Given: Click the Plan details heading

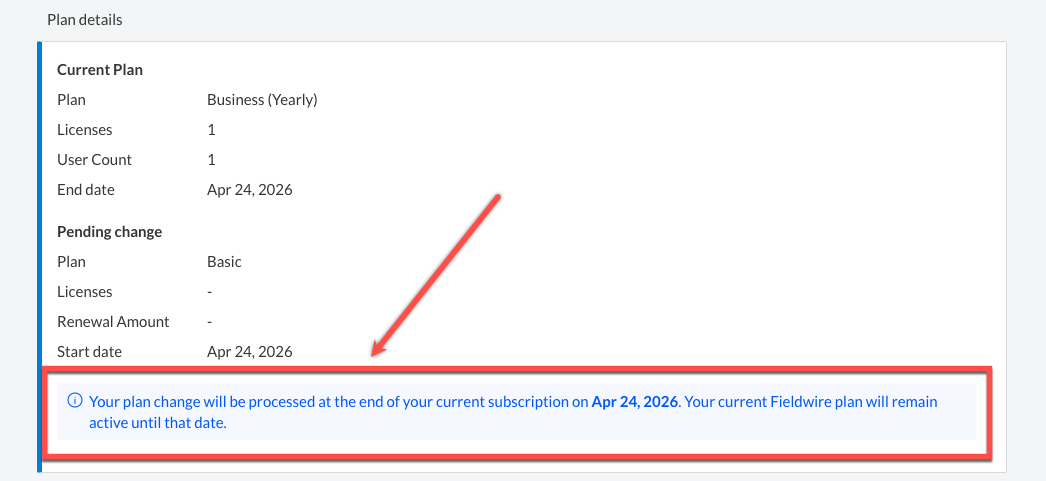Looking at the screenshot, I should [85, 20].
